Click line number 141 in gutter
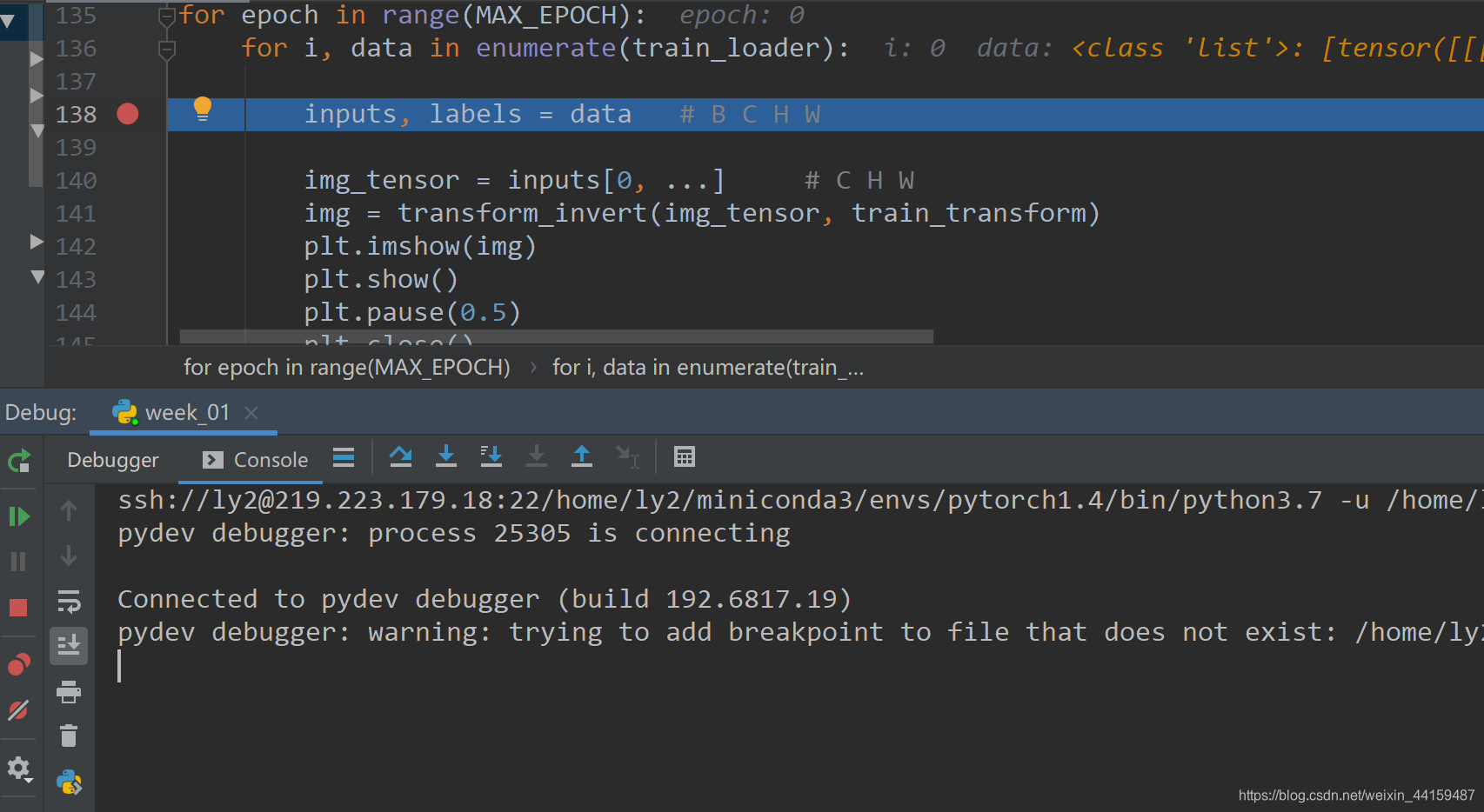The height and width of the screenshot is (812, 1484). click(77, 214)
